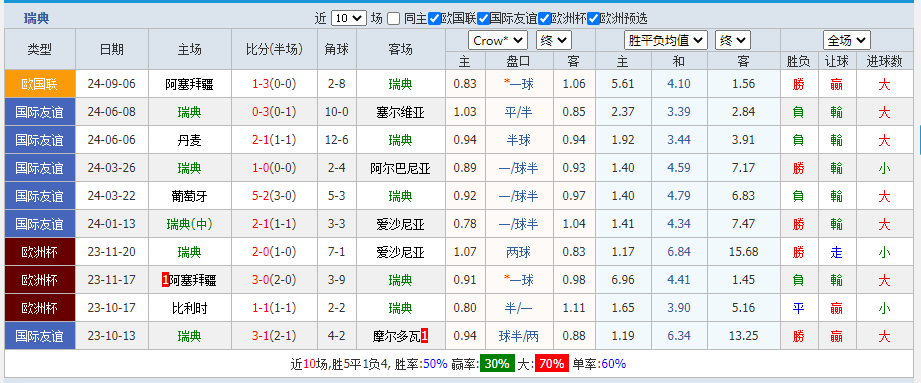Click the 平 result in 23-10-17 row
Screen dimensions: 921x383
(x=798, y=308)
